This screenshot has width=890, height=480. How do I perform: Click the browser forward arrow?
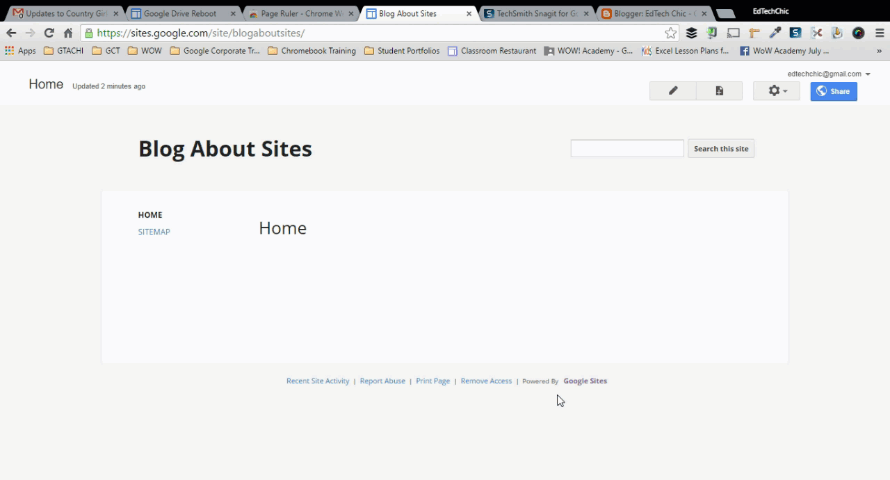(30, 33)
